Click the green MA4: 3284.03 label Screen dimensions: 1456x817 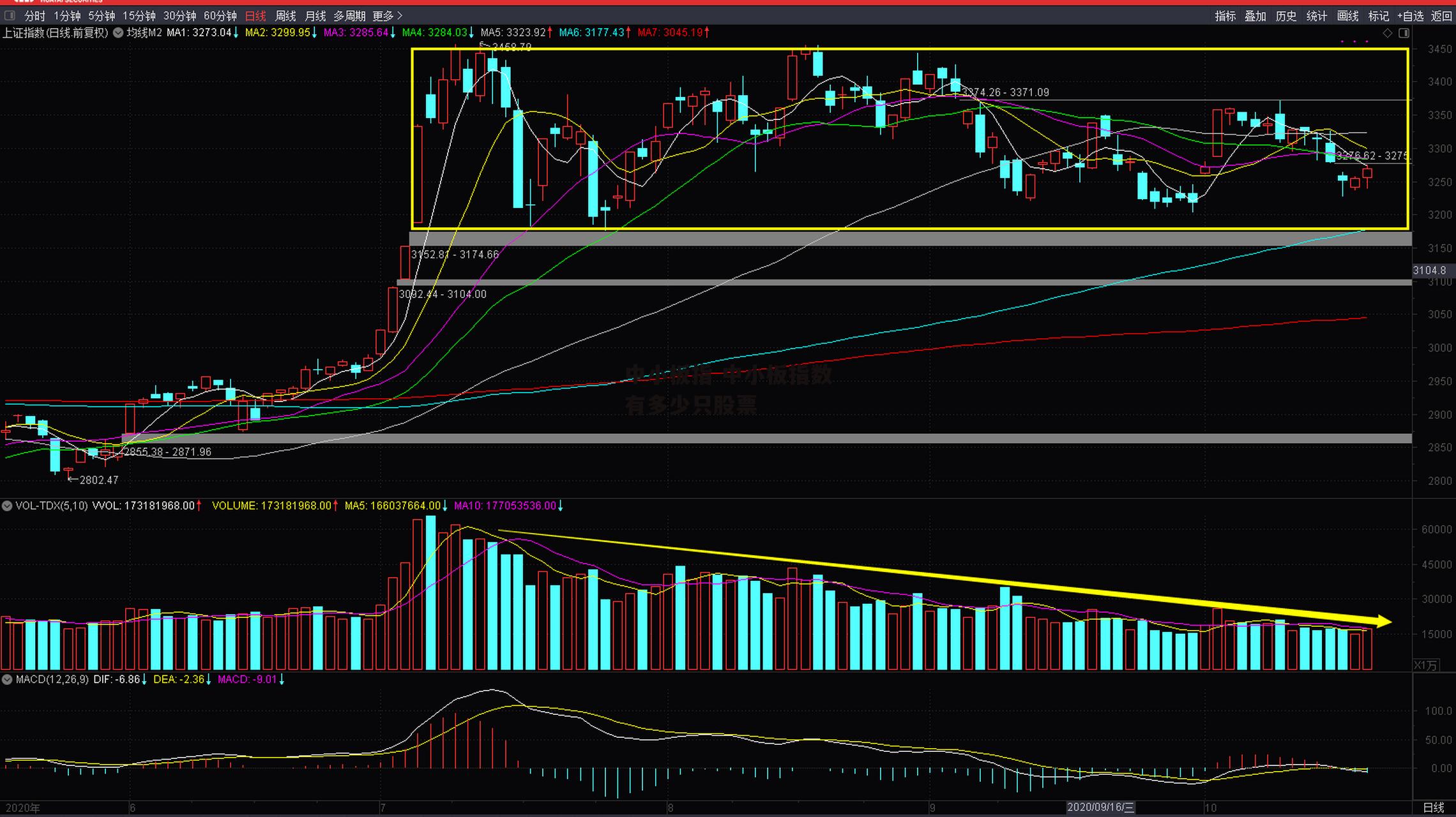[435, 33]
